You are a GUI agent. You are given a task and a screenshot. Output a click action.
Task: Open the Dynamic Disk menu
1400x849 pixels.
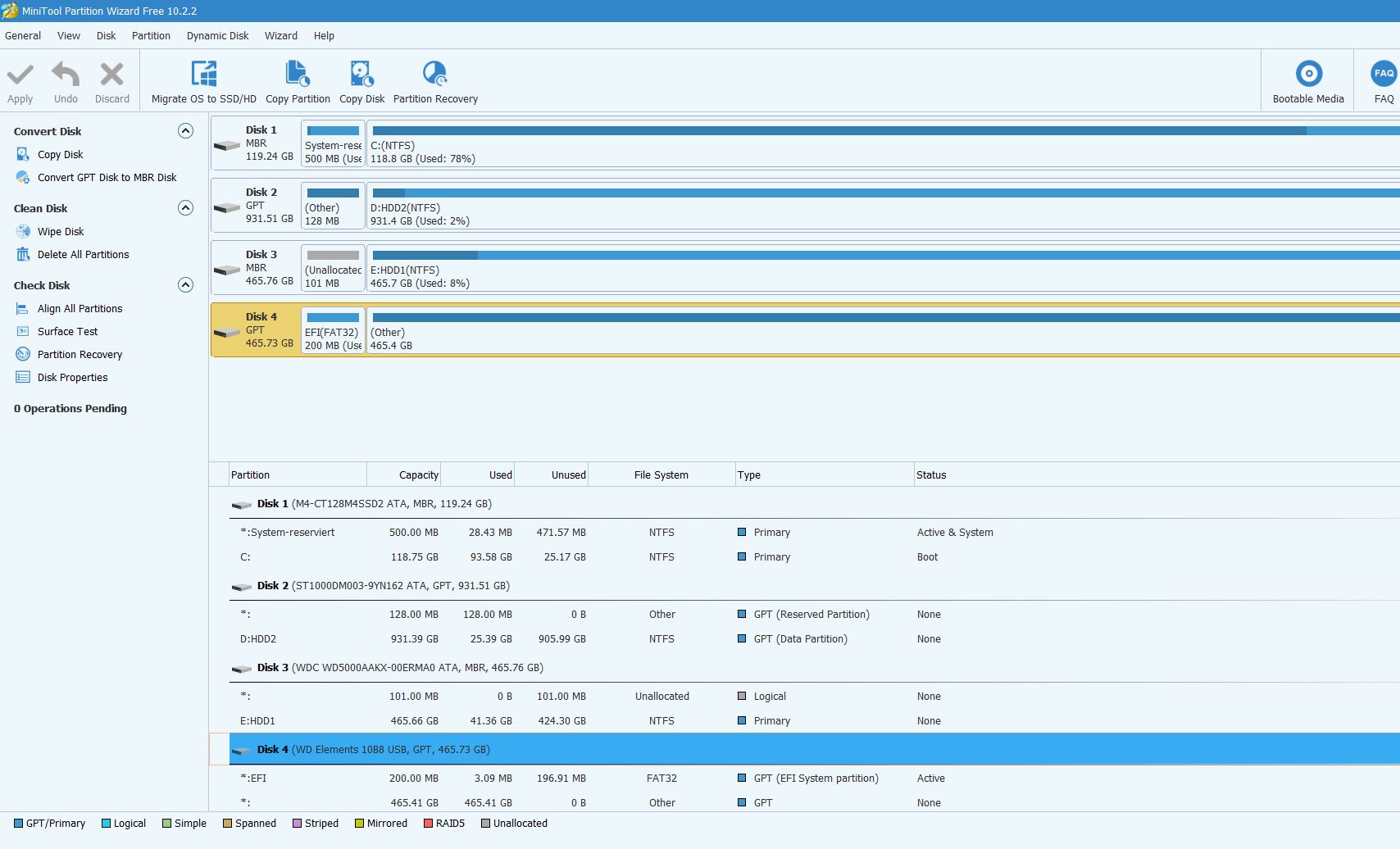click(x=217, y=36)
